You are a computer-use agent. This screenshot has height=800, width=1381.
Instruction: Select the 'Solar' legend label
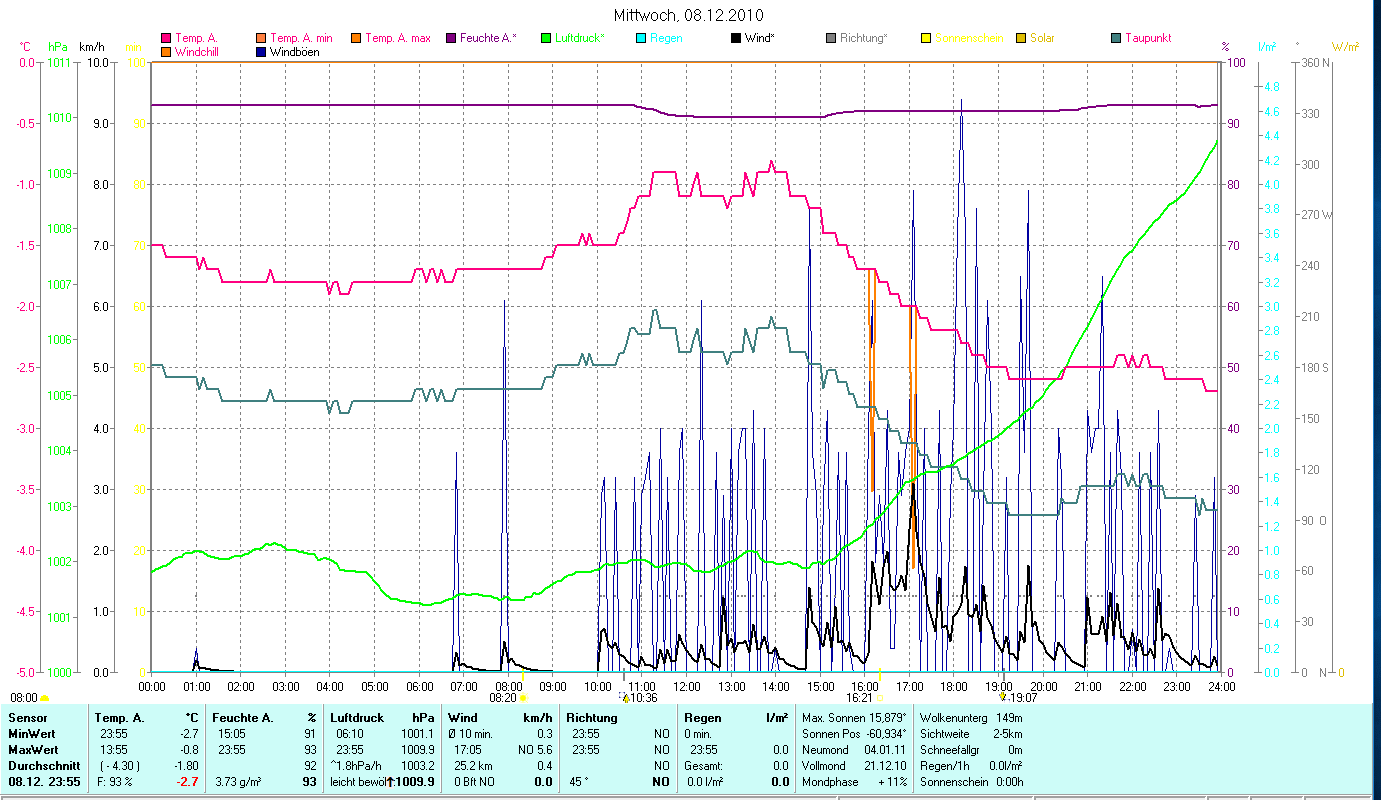1042,38
